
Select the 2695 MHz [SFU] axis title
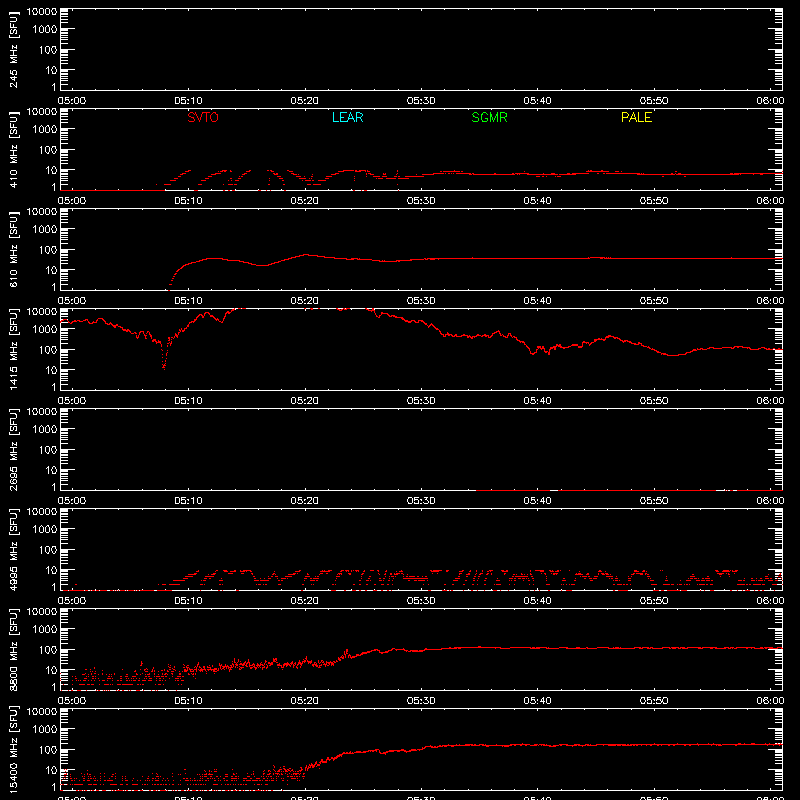click(x=14, y=449)
